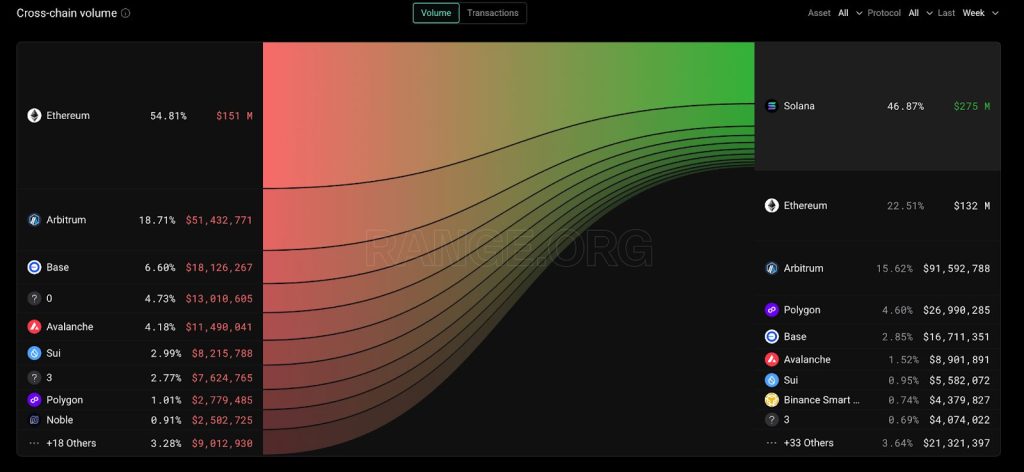Click the Solana destination chain icon

[x=771, y=106]
